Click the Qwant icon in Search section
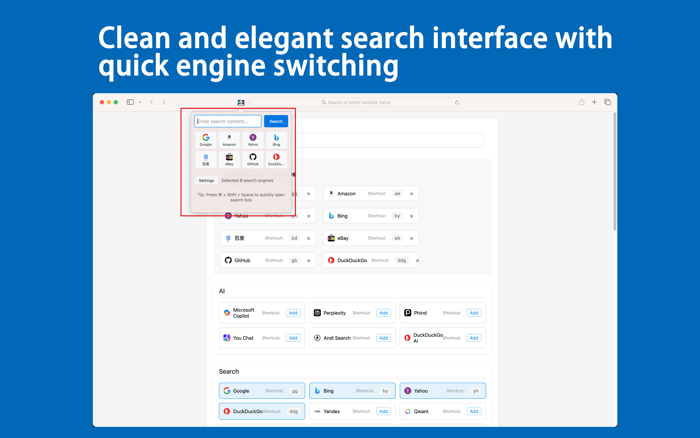The width and height of the screenshot is (700, 438). (x=408, y=411)
